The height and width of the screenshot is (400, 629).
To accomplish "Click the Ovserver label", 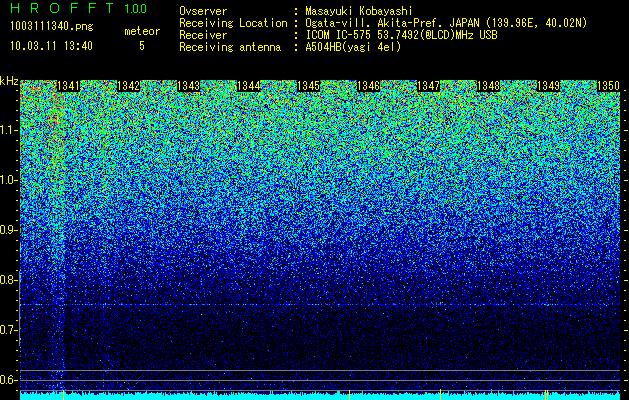I will (x=203, y=11).
